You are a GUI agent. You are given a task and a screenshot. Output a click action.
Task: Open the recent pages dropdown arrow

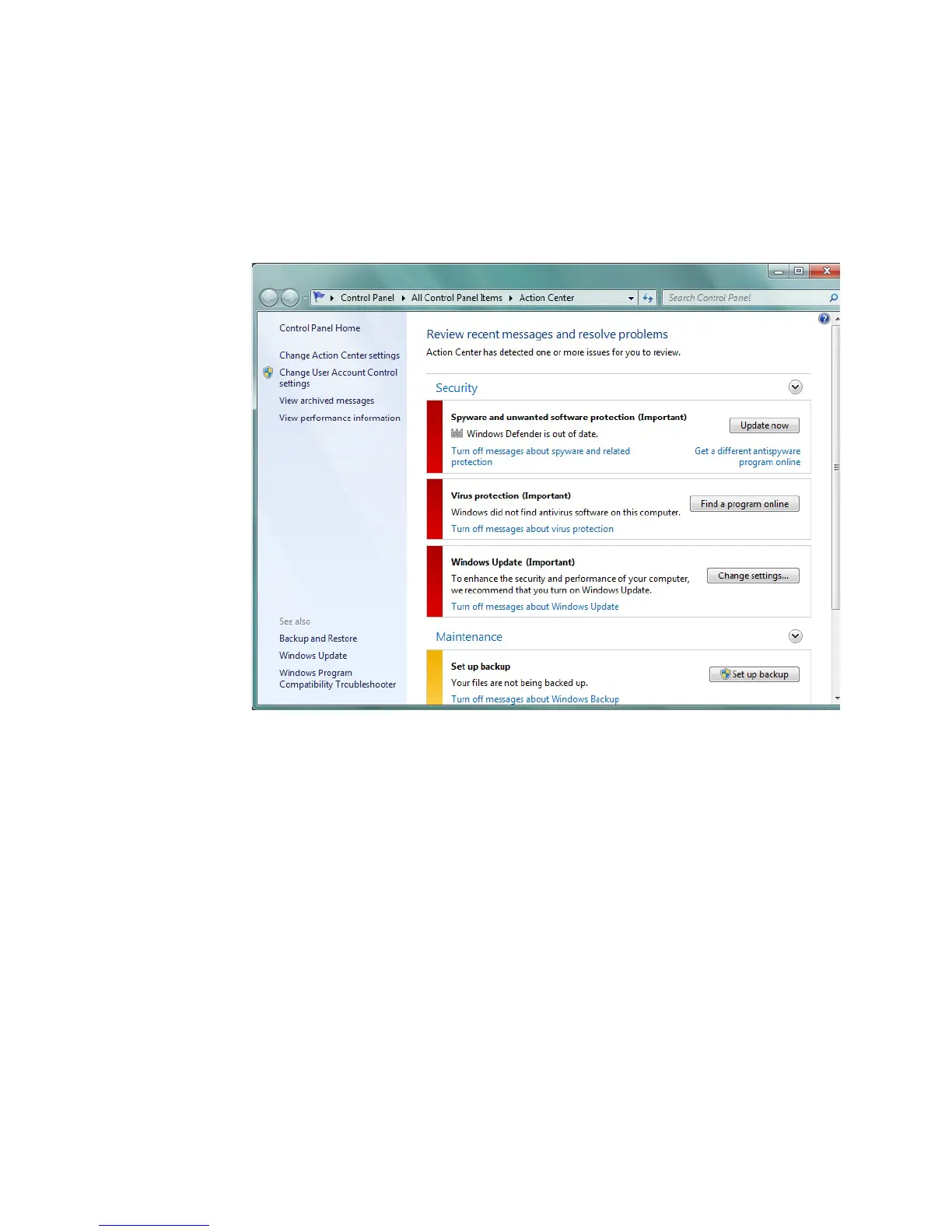(305, 299)
